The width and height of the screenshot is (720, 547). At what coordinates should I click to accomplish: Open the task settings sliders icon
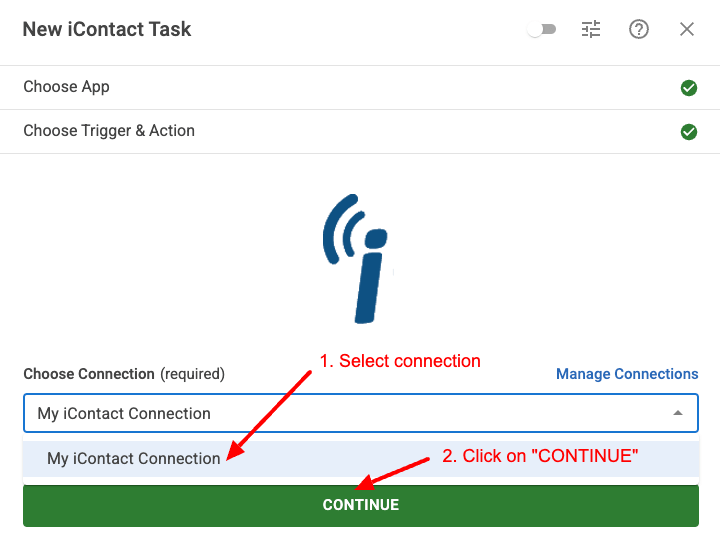[591, 29]
